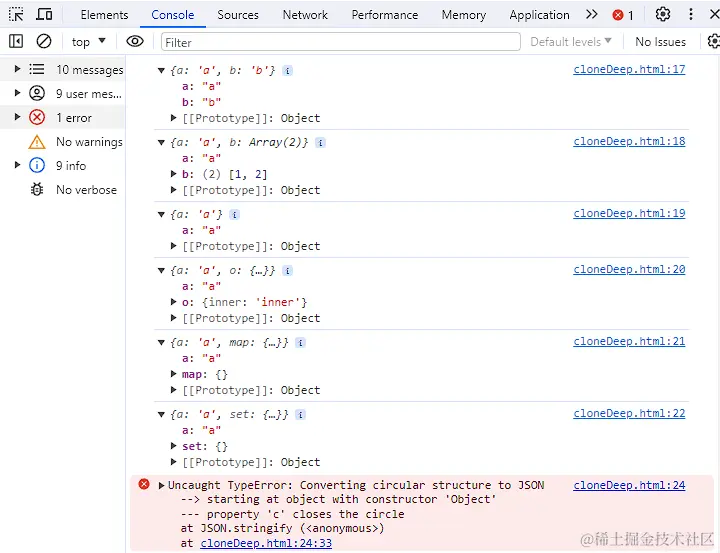Expand the 9 user messages group
The image size is (720, 553).
[17, 93]
